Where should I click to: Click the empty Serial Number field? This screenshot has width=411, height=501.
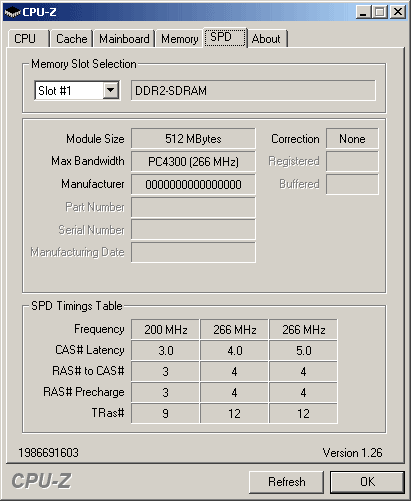click(x=193, y=229)
